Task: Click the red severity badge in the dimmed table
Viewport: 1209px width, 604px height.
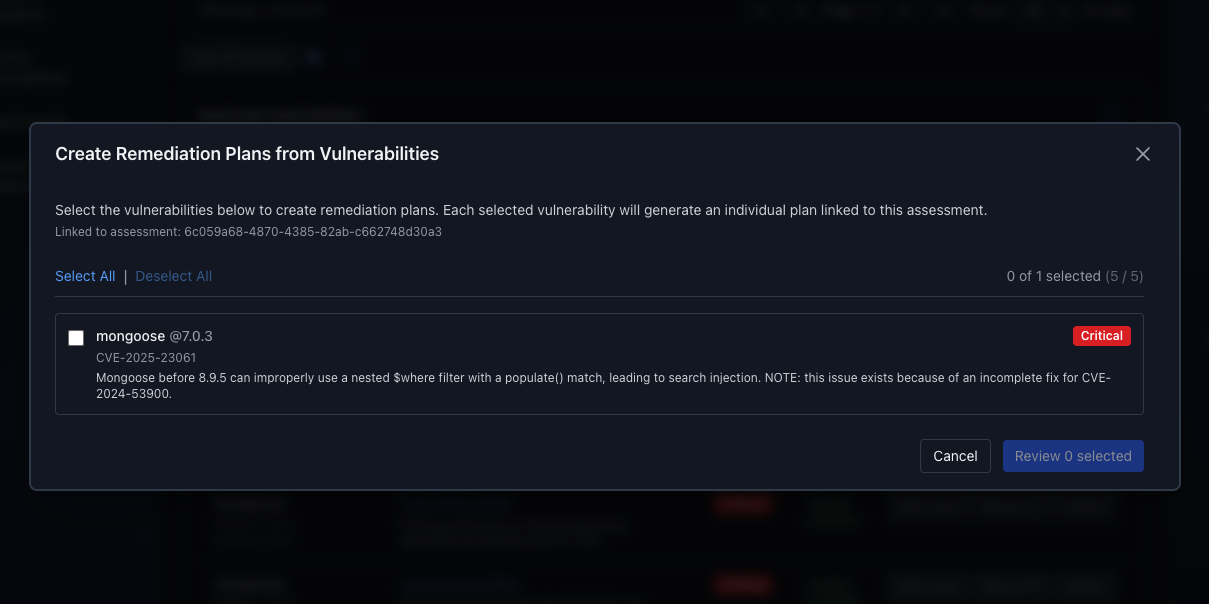Action: tap(742, 505)
